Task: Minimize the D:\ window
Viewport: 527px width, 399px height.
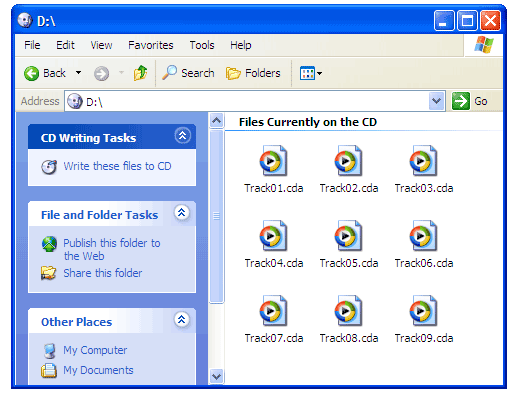Action: pyautogui.click(x=444, y=21)
